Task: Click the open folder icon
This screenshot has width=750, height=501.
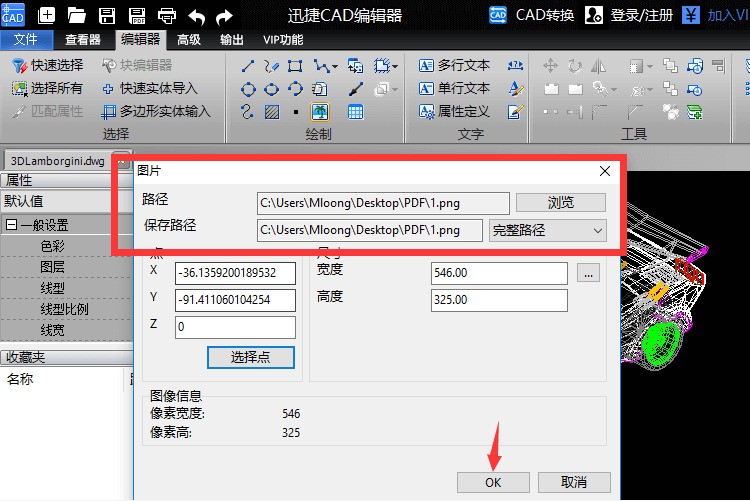Action: [76, 15]
